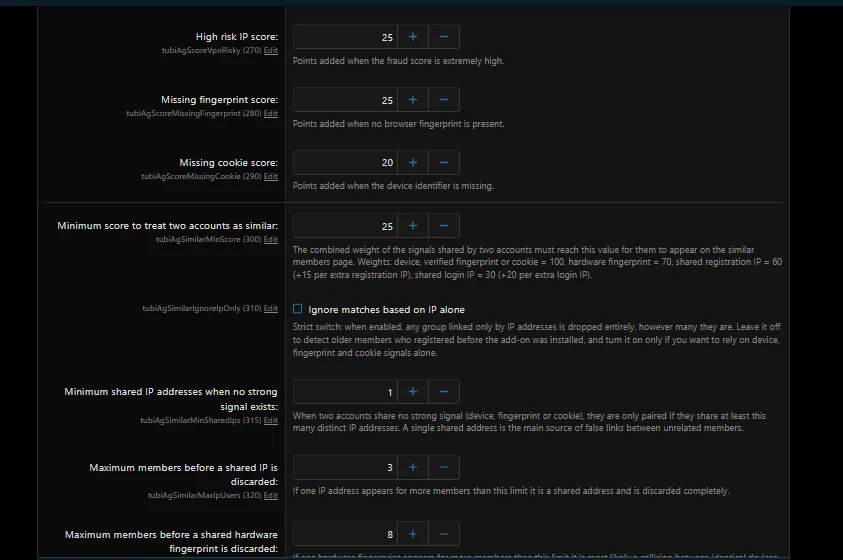
Task: Increase the Missing cookie score
Action: click(413, 162)
